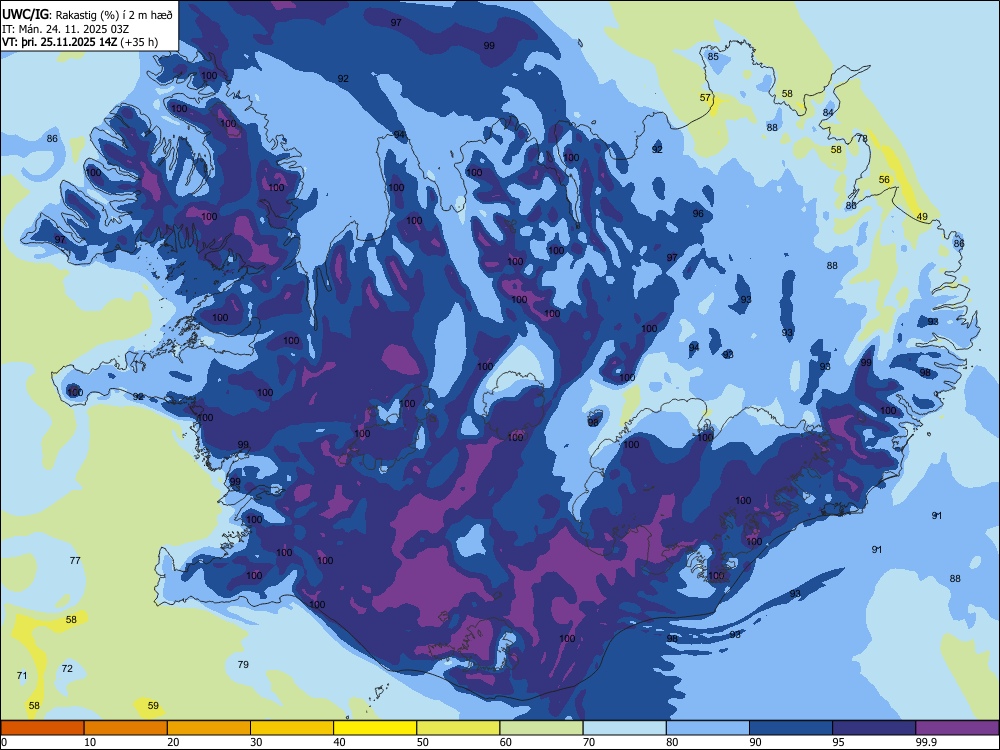Click the humidity value '96' on the map
This screenshot has height=750, width=1000.
698,214
